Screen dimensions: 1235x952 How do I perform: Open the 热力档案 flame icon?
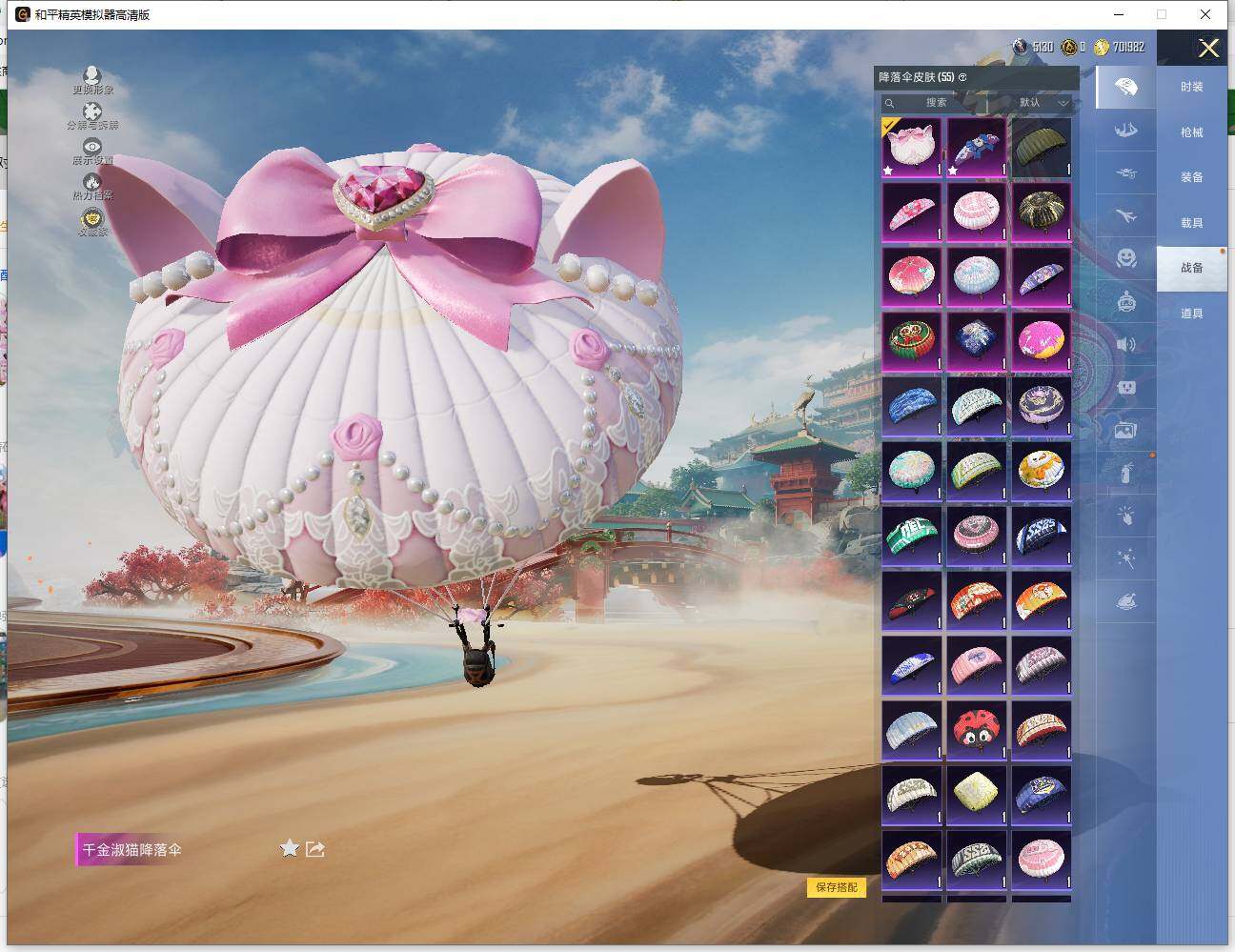(x=91, y=182)
